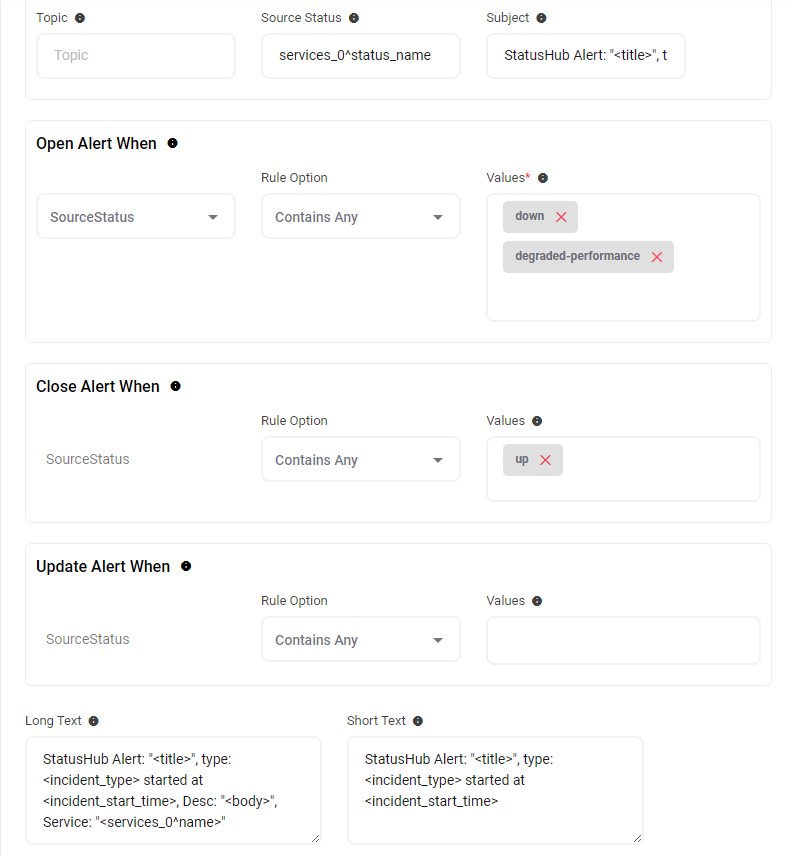Click info icon beside Open Alert When
The width and height of the screenshot is (791, 856).
[173, 143]
